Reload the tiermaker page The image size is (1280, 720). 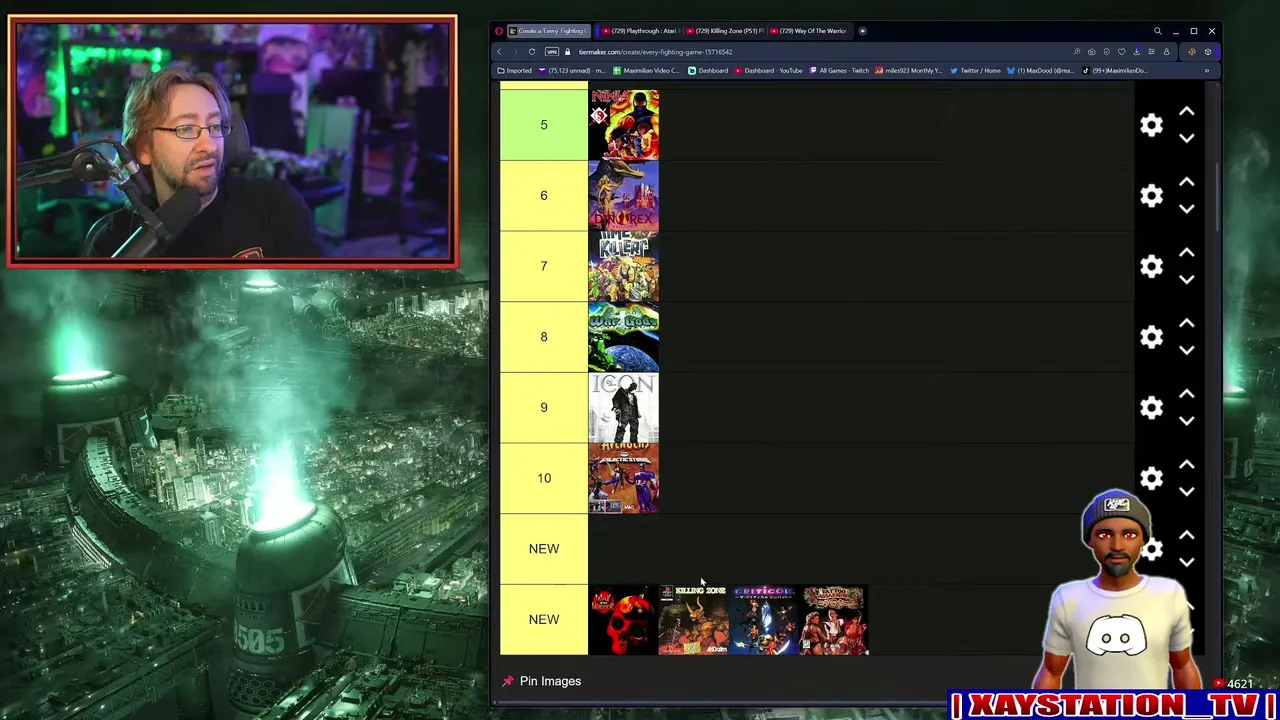(532, 52)
